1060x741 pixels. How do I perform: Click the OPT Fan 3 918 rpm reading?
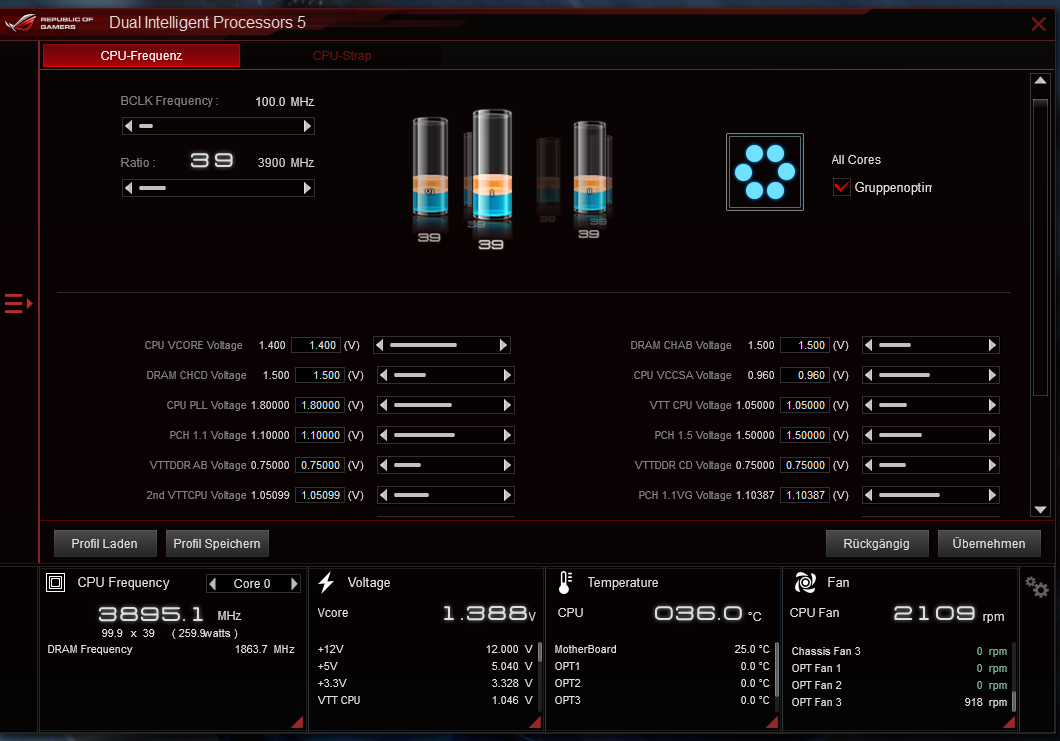coord(986,702)
